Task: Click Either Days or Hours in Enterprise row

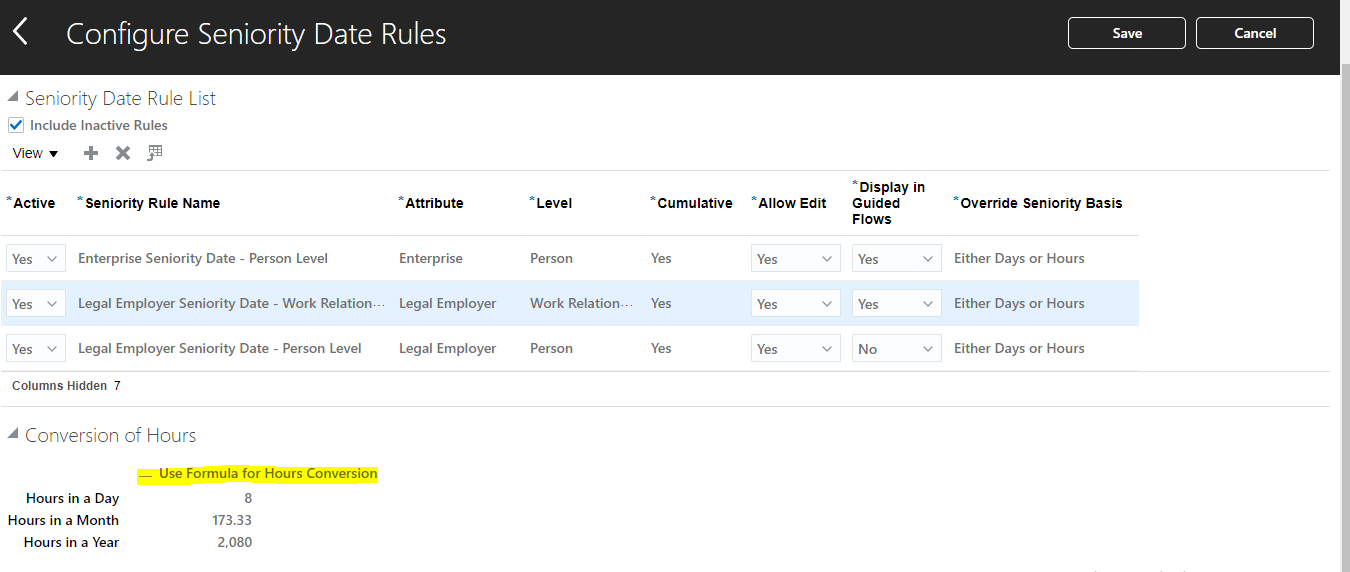Action: coord(1019,258)
